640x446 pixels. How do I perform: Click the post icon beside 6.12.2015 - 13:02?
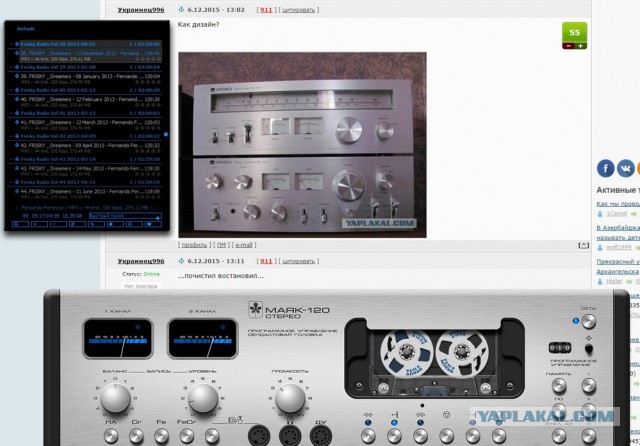pyautogui.click(x=182, y=9)
